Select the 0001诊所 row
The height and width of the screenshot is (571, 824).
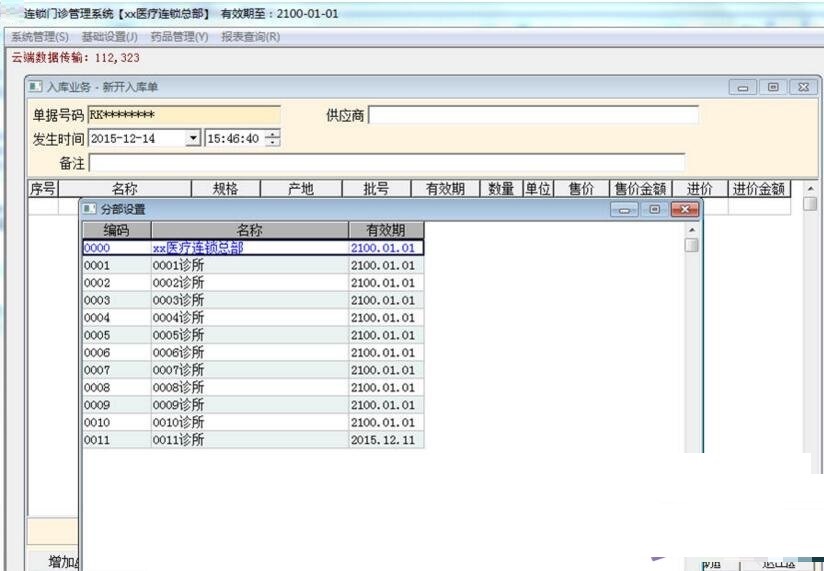253,265
